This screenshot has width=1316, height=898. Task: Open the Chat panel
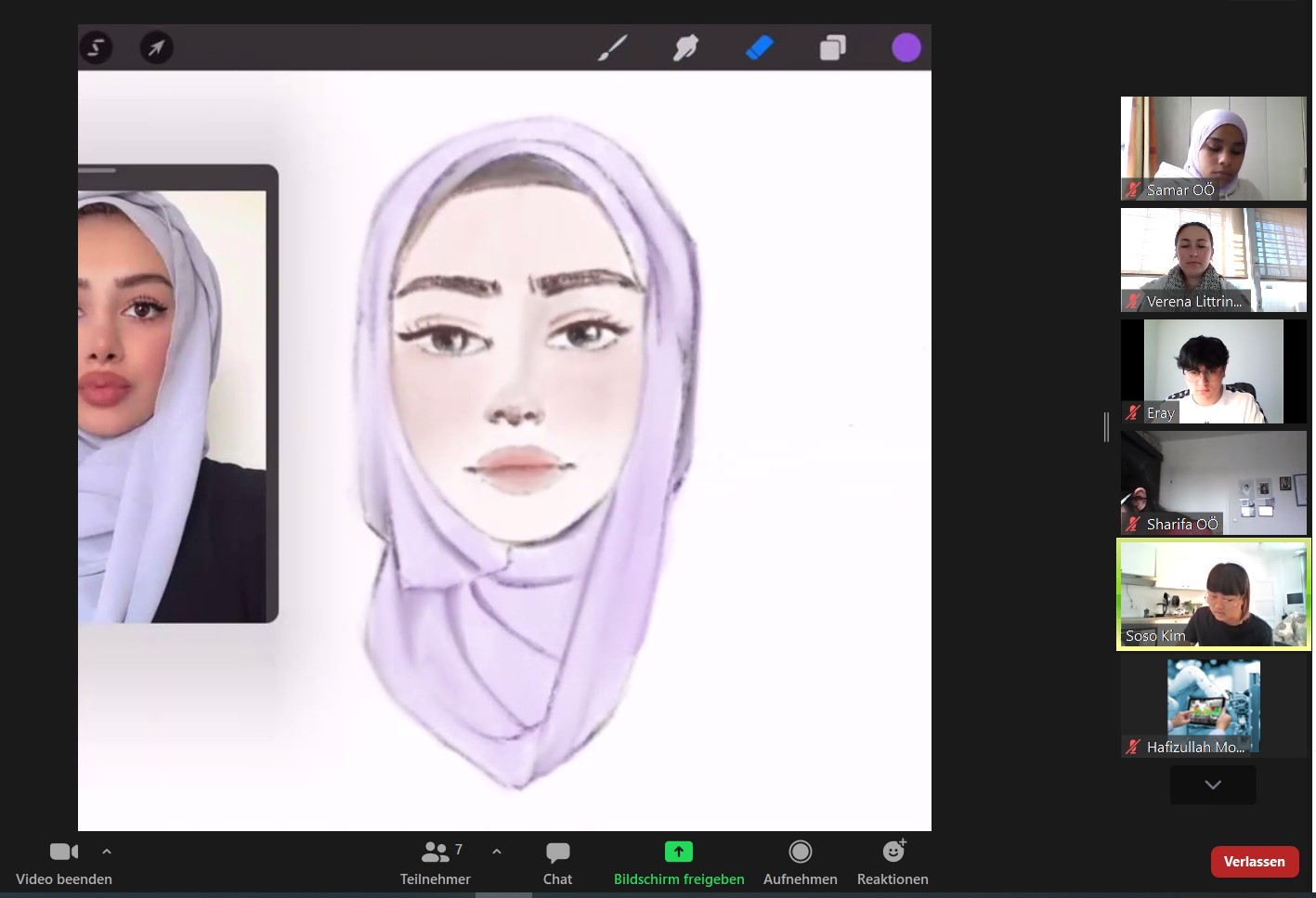[x=557, y=864]
